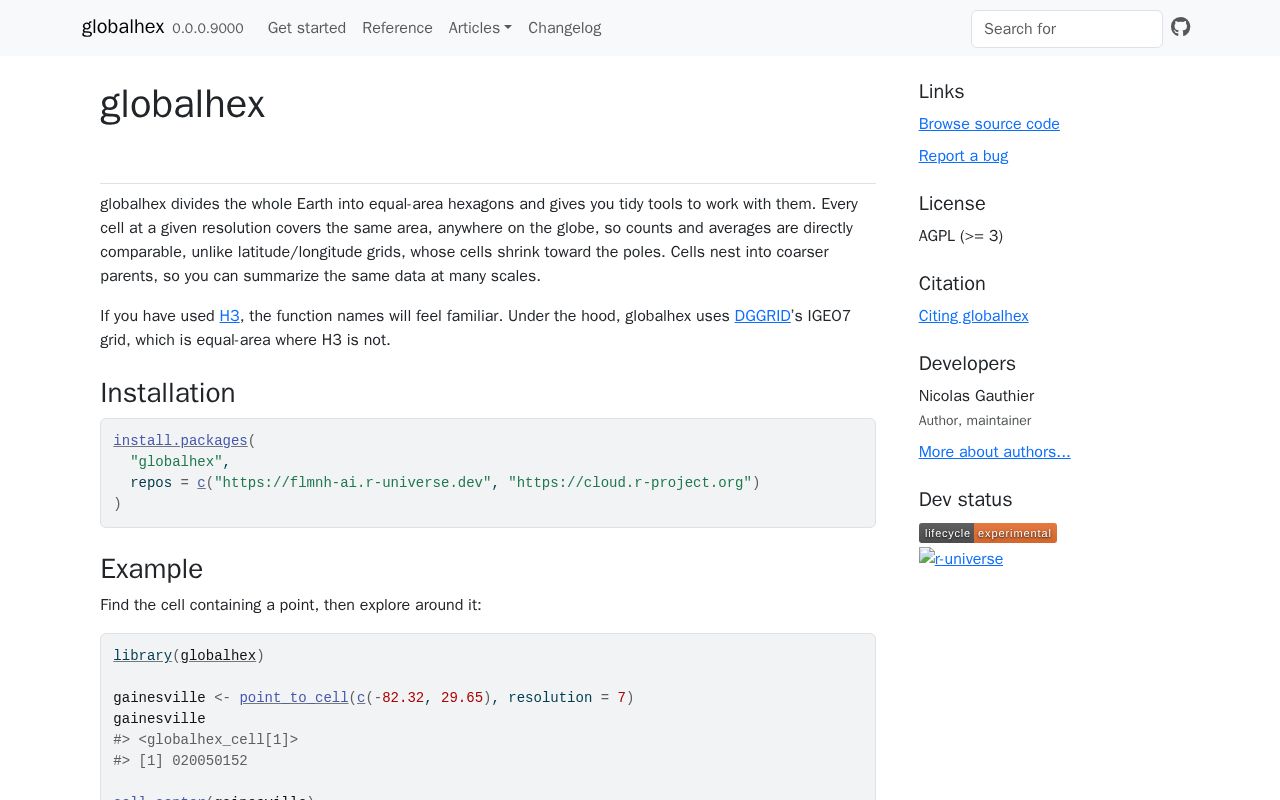Follow the Report a bug link
This screenshot has height=800, width=1280.
963,156
